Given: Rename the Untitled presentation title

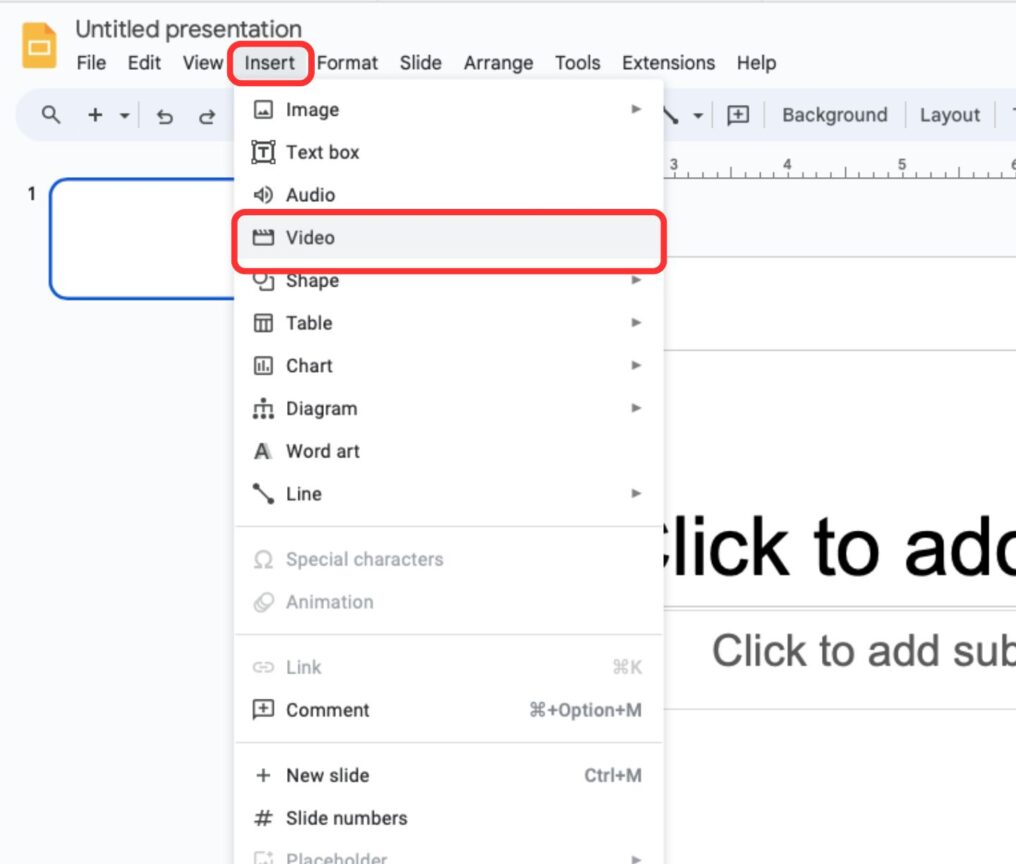Looking at the screenshot, I should click(x=189, y=29).
